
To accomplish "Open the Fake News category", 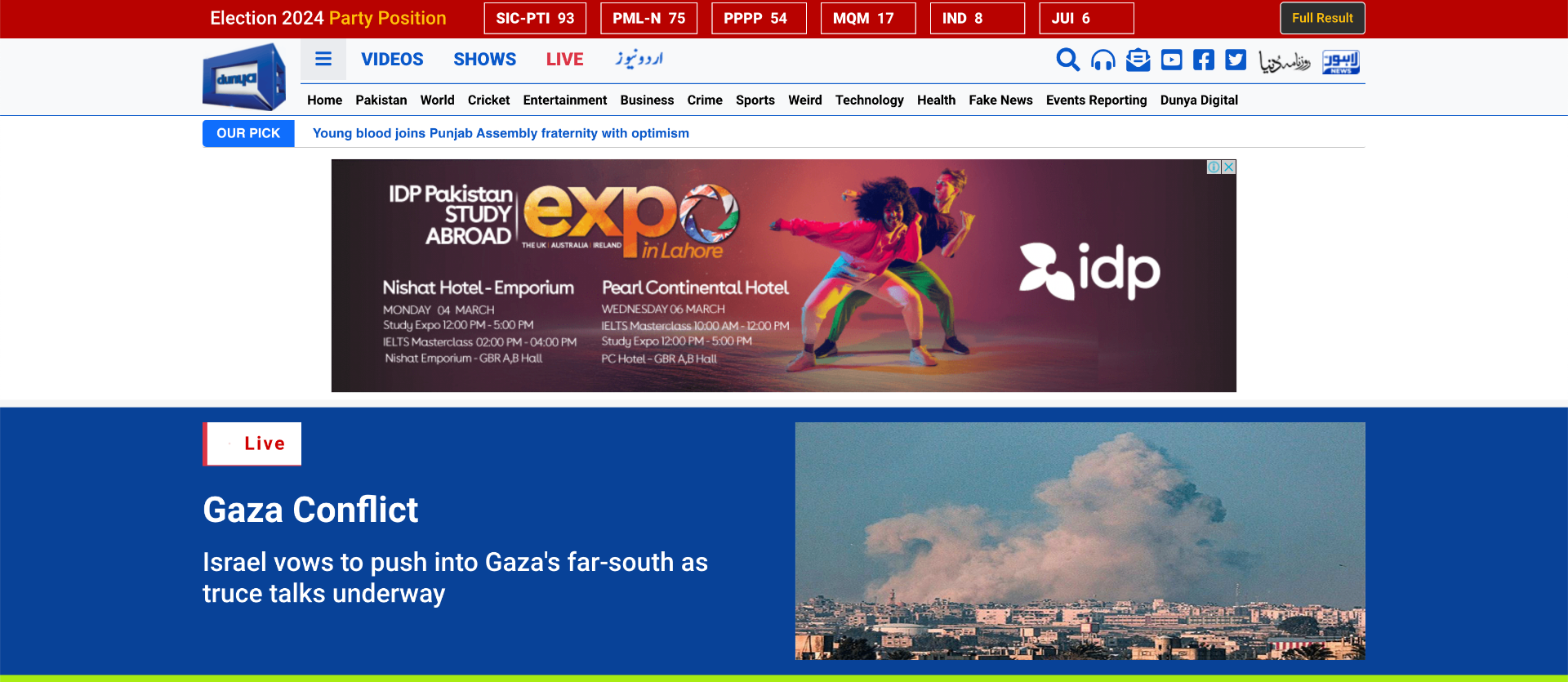I will click(1000, 100).
